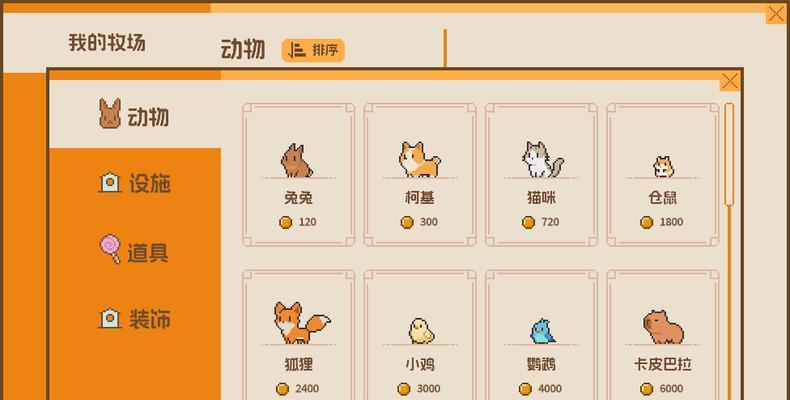Click the 6000 coin price of 卡皮巴拉
Screen dimensions: 790x400
[662, 389]
